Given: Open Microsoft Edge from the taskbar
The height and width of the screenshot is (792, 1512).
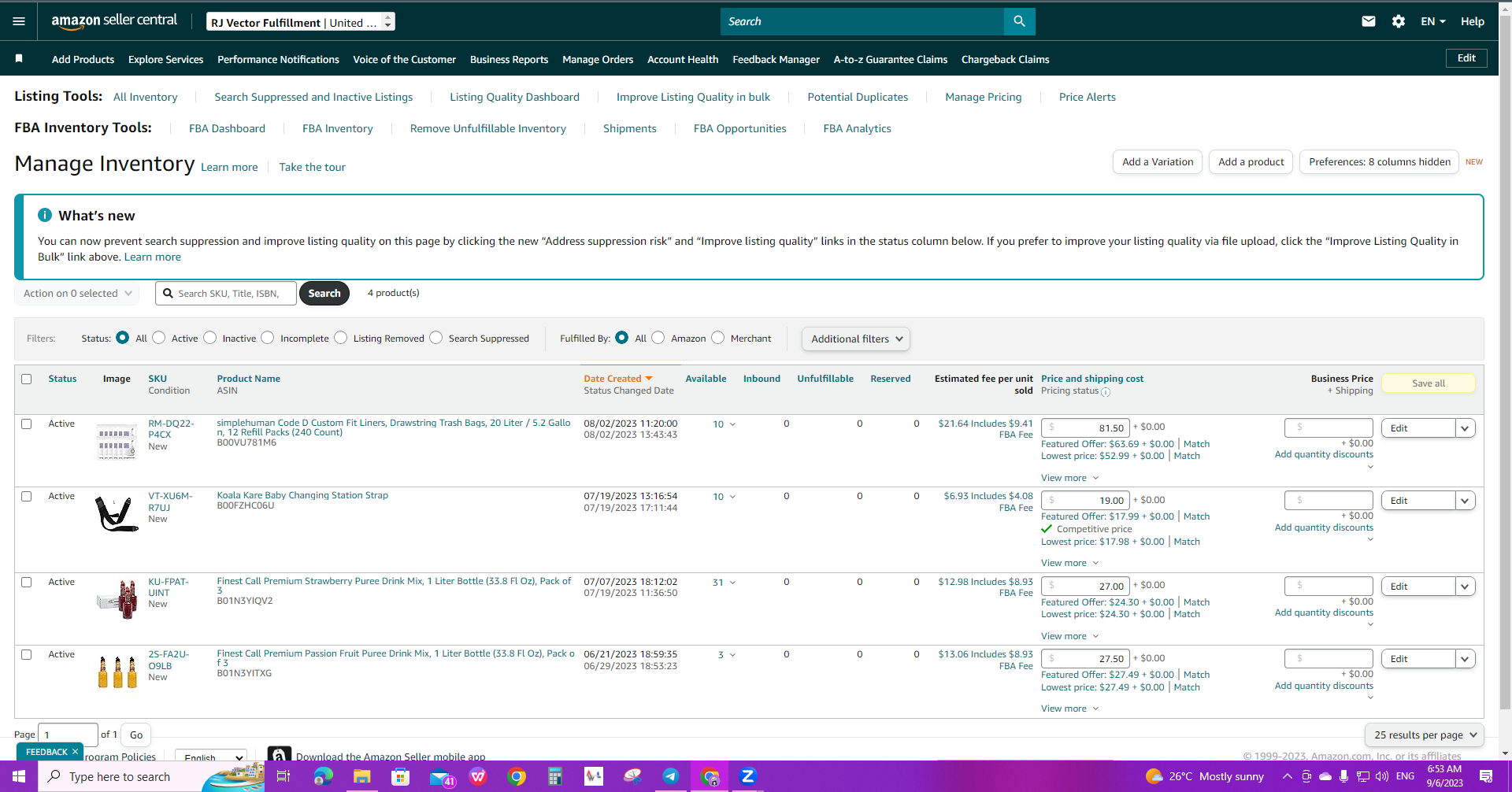Looking at the screenshot, I should point(323,776).
